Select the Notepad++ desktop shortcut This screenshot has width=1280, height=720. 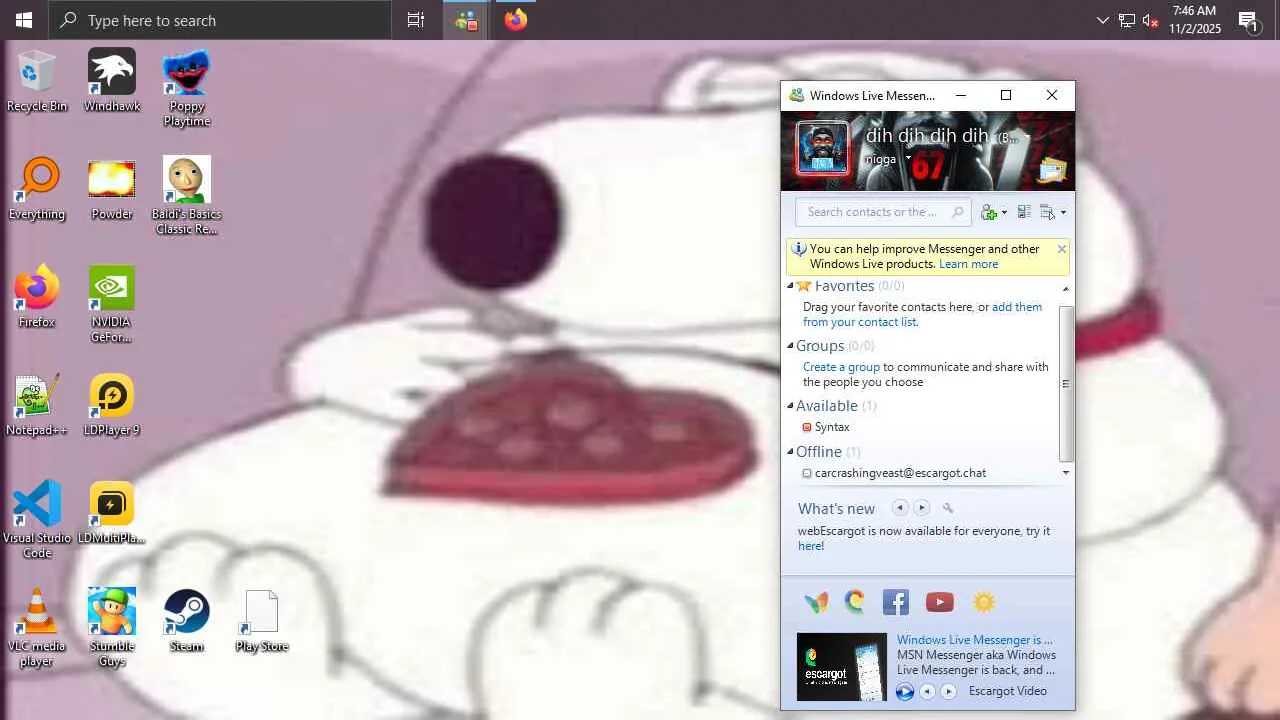[37, 405]
